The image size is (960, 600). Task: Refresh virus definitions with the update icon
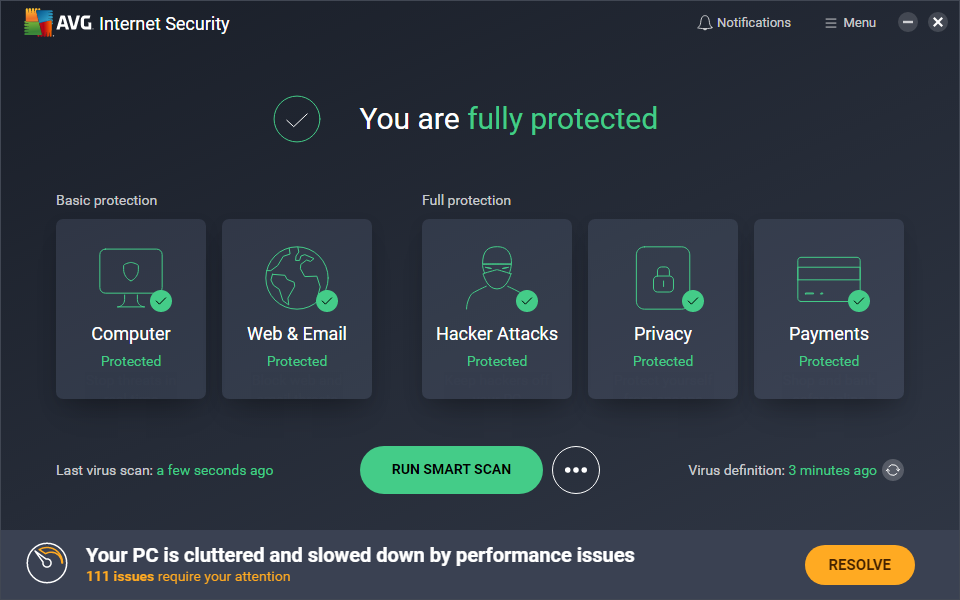tap(893, 470)
